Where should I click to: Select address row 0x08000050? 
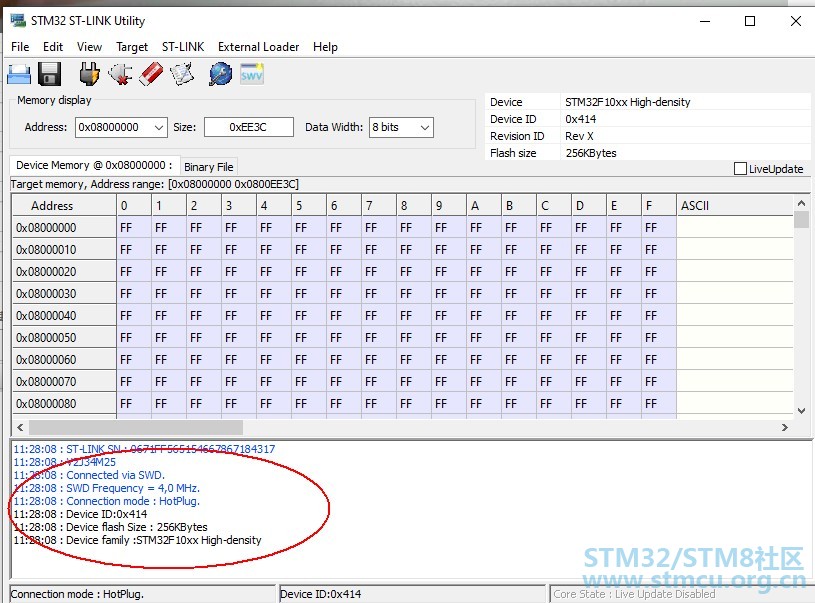click(64, 337)
